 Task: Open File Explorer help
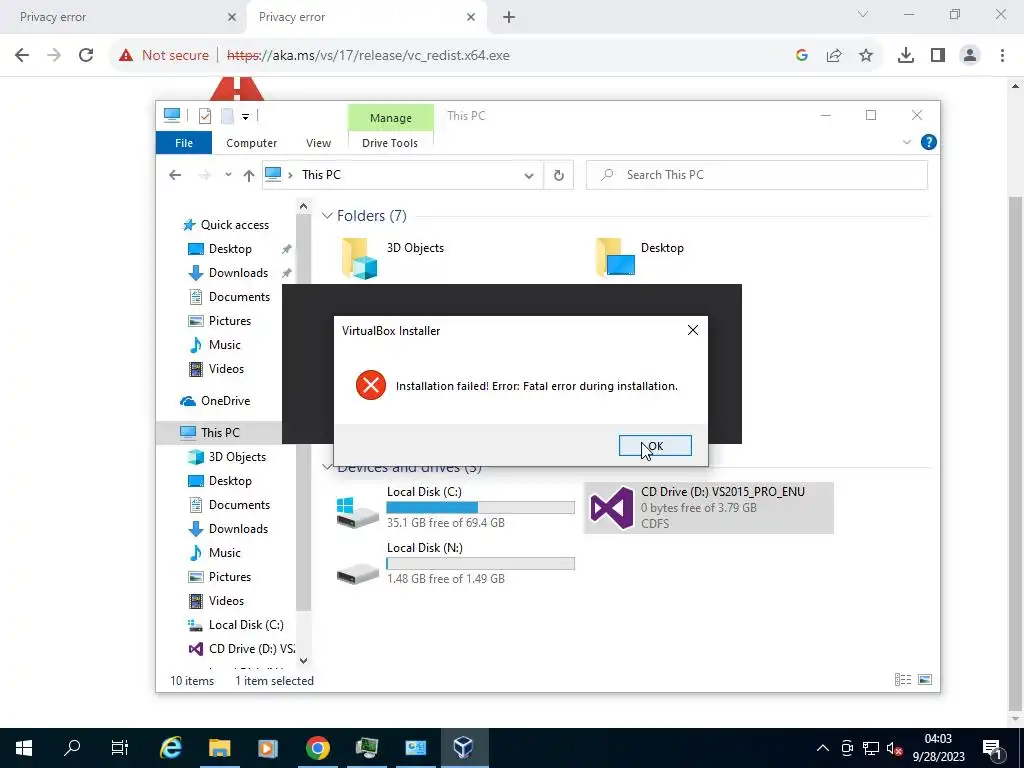(928, 142)
